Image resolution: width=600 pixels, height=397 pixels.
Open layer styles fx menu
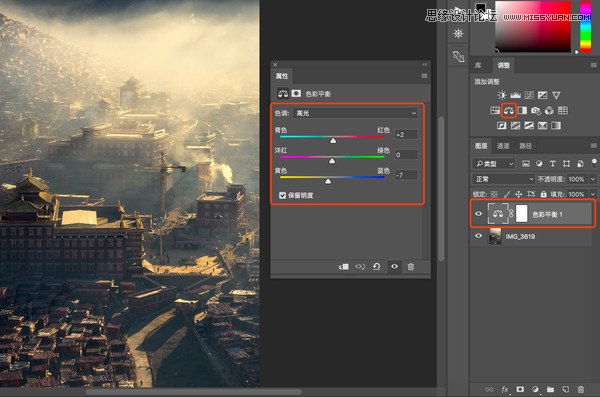pos(505,389)
